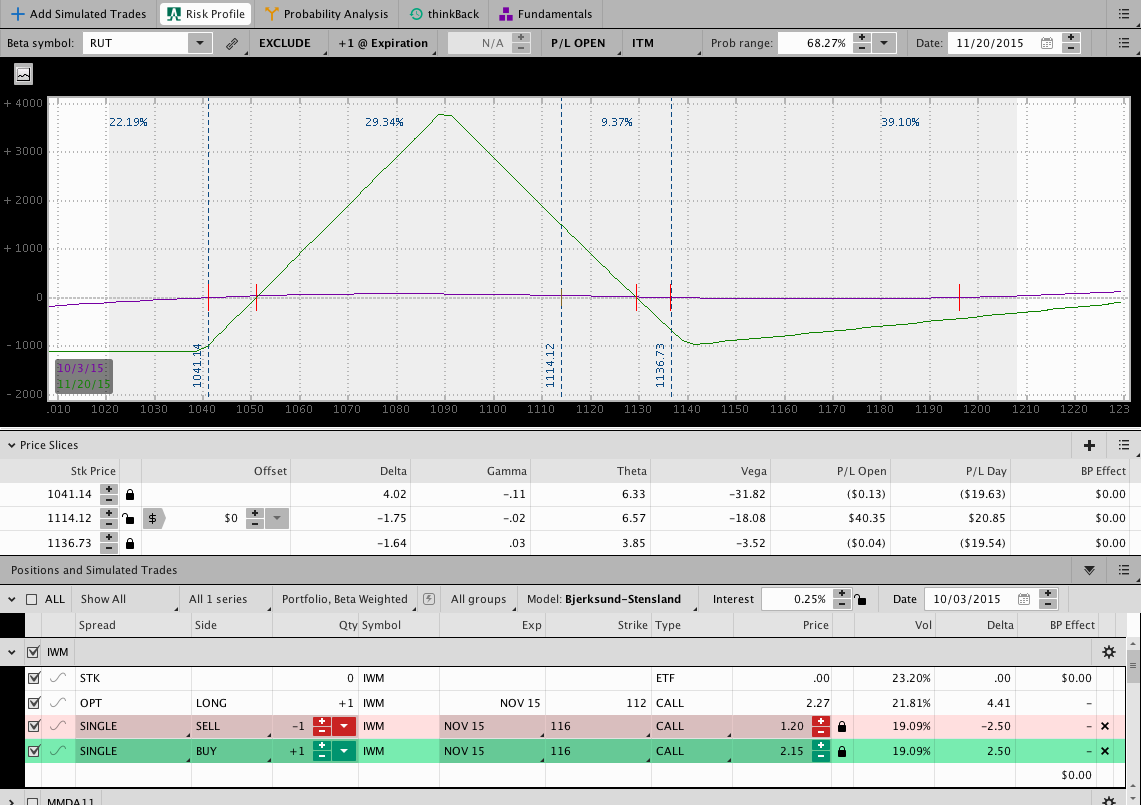This screenshot has height=805, width=1141.
Task: Open the Fundamentals tab
Action: point(546,14)
